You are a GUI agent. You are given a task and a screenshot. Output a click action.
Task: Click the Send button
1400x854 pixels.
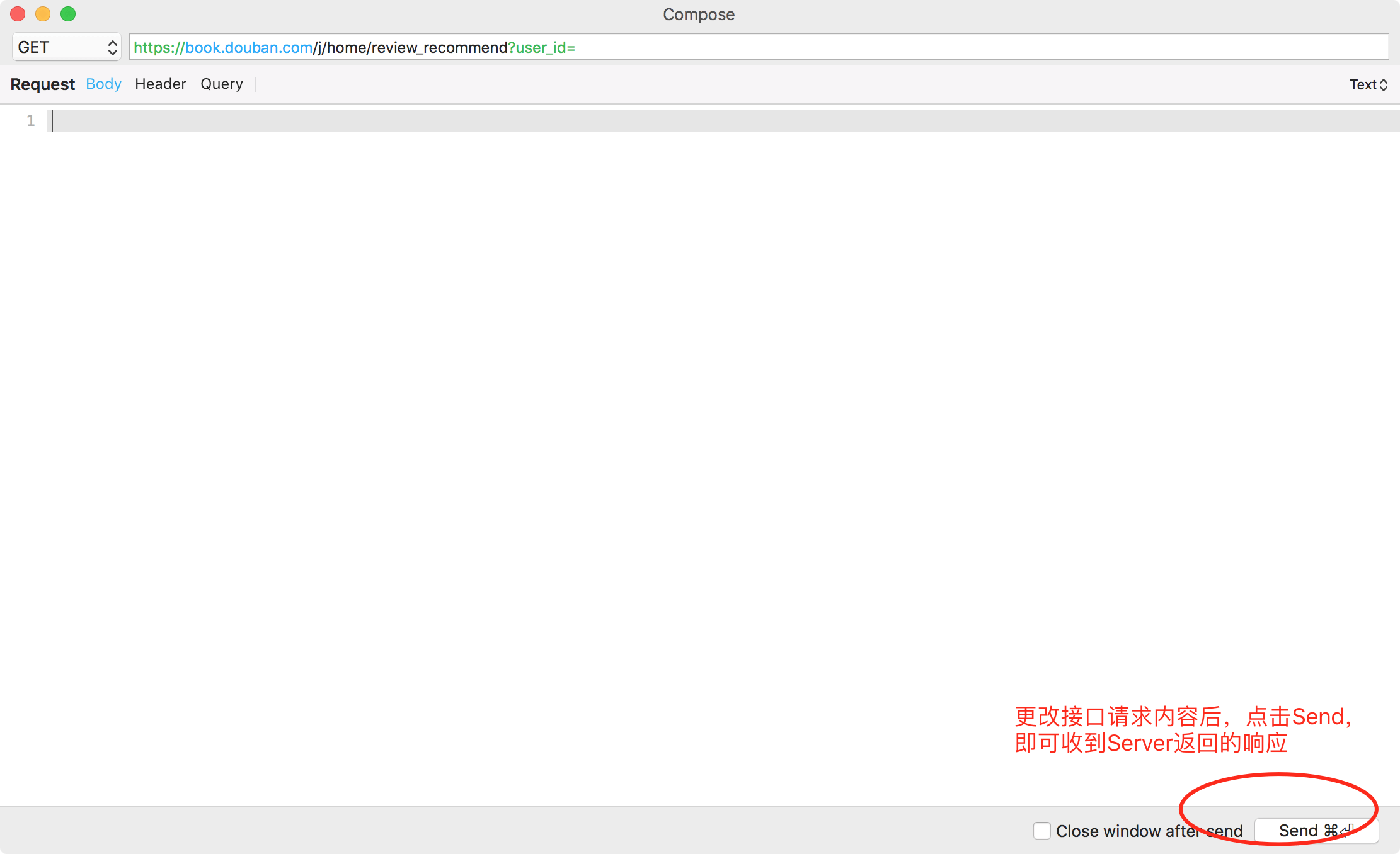coord(1316,831)
